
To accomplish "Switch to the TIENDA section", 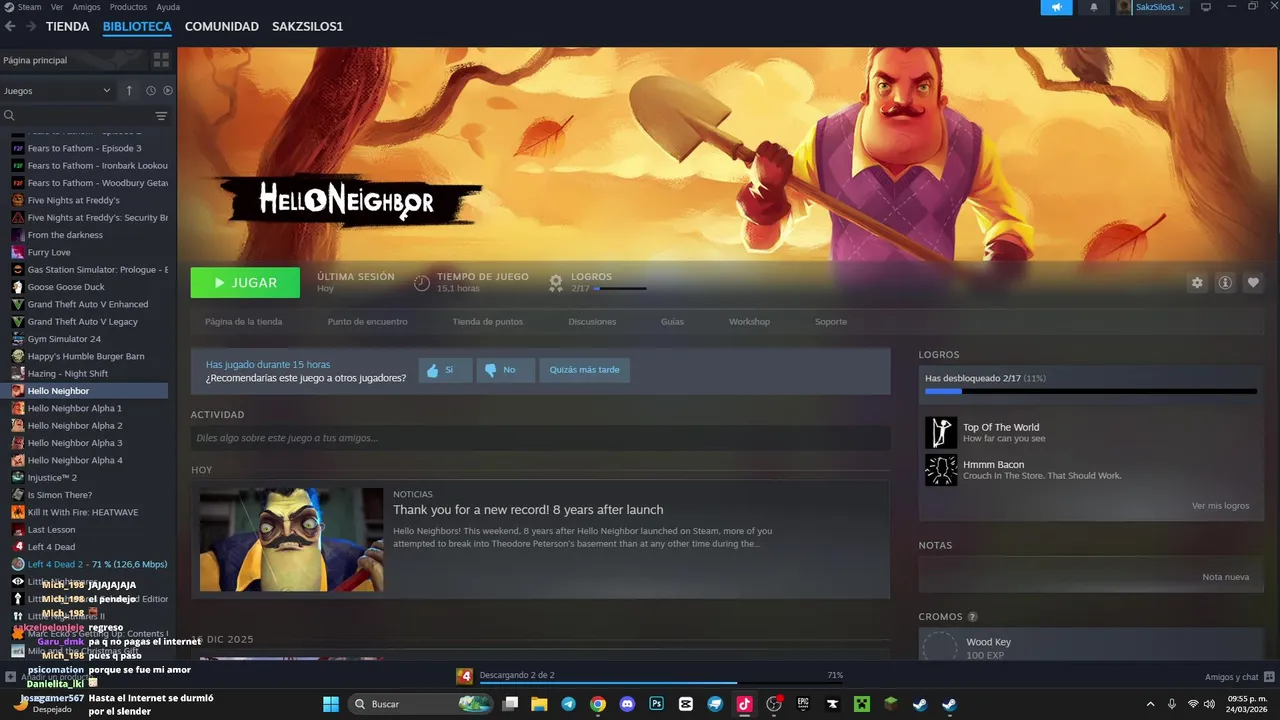I will click(x=68, y=27).
